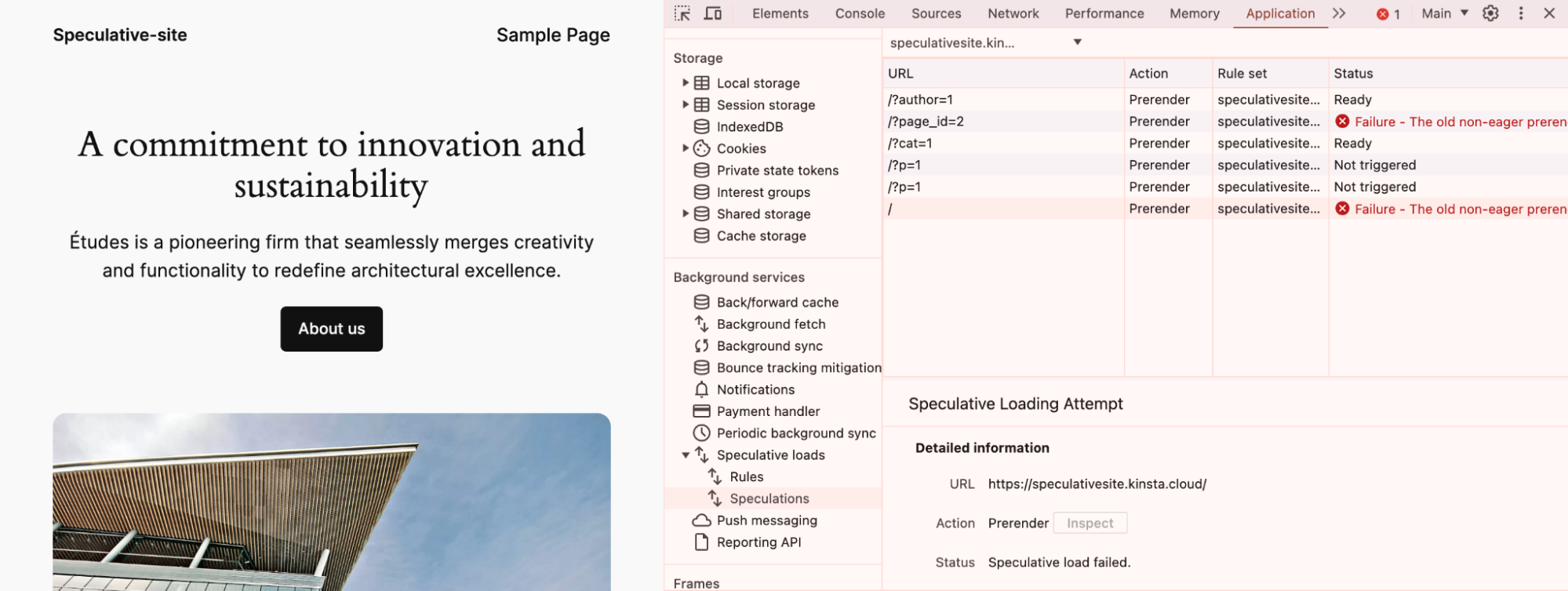Select the inspect element picker icon

click(x=682, y=13)
